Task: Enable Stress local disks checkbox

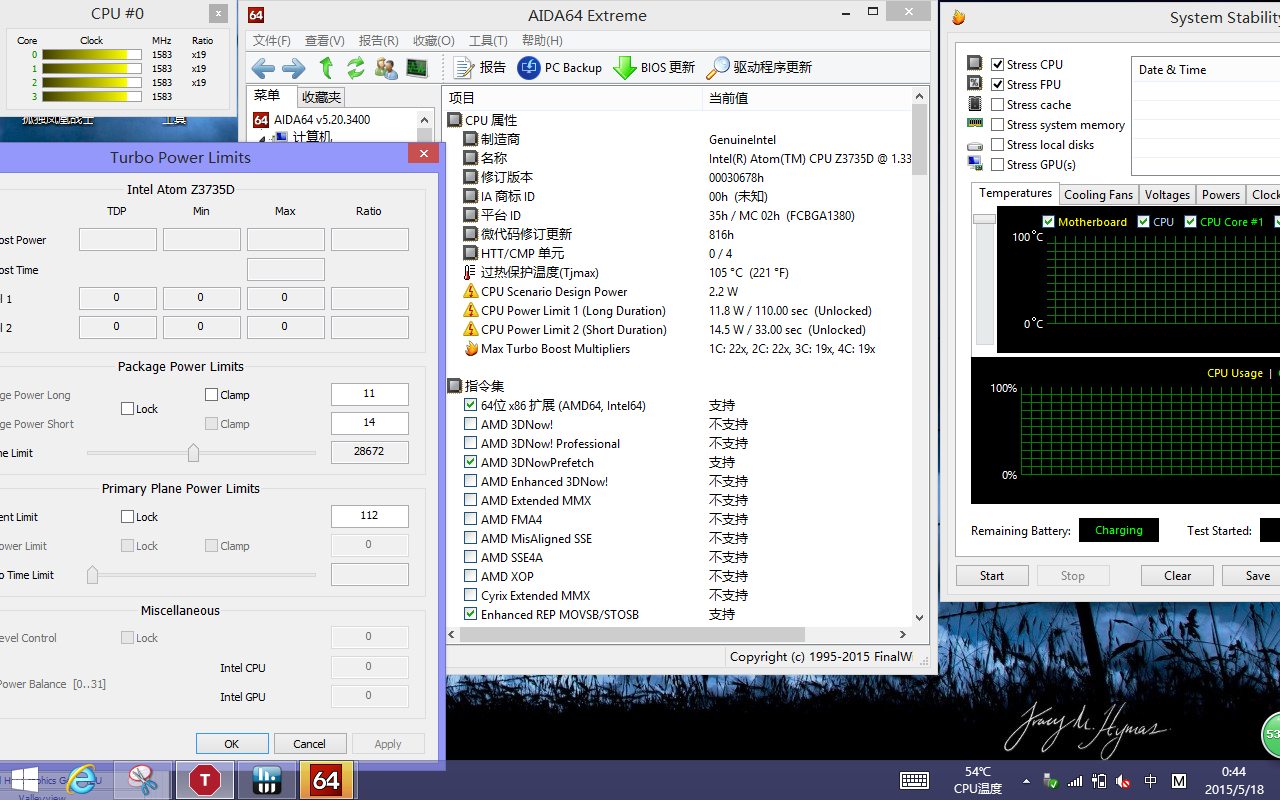Action: click(x=997, y=144)
